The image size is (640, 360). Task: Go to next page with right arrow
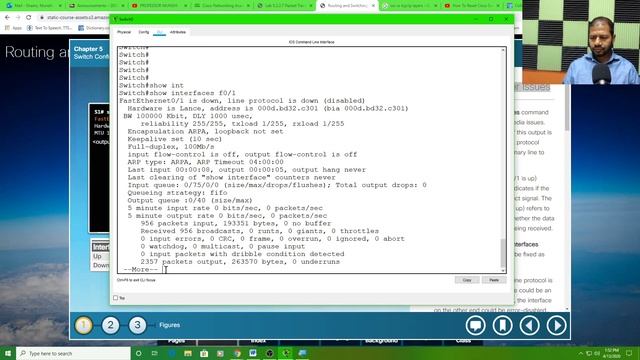coord(556,325)
